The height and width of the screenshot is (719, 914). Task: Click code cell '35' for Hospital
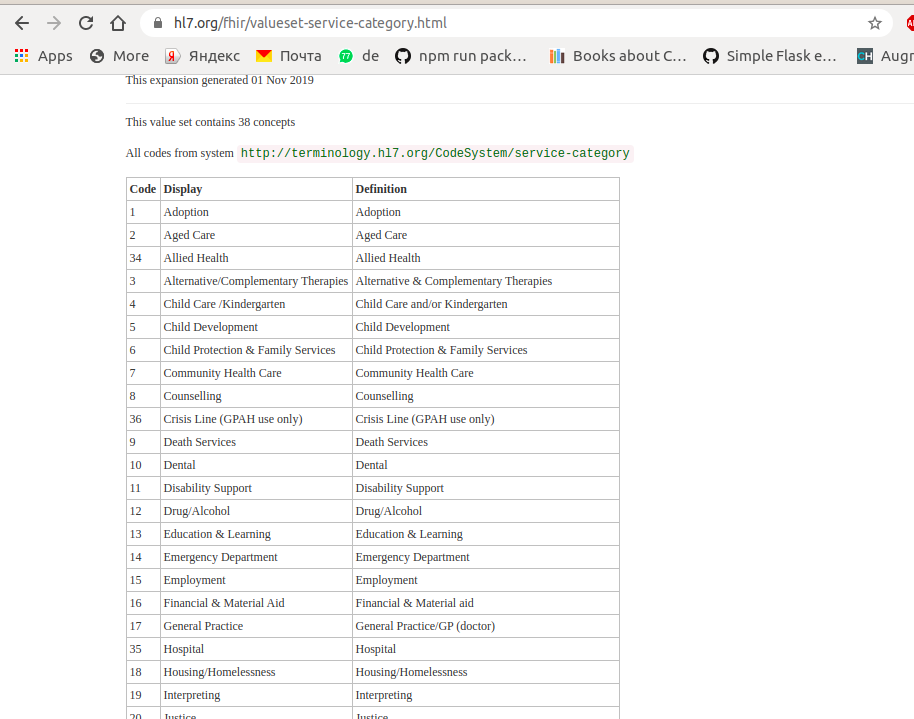143,650
